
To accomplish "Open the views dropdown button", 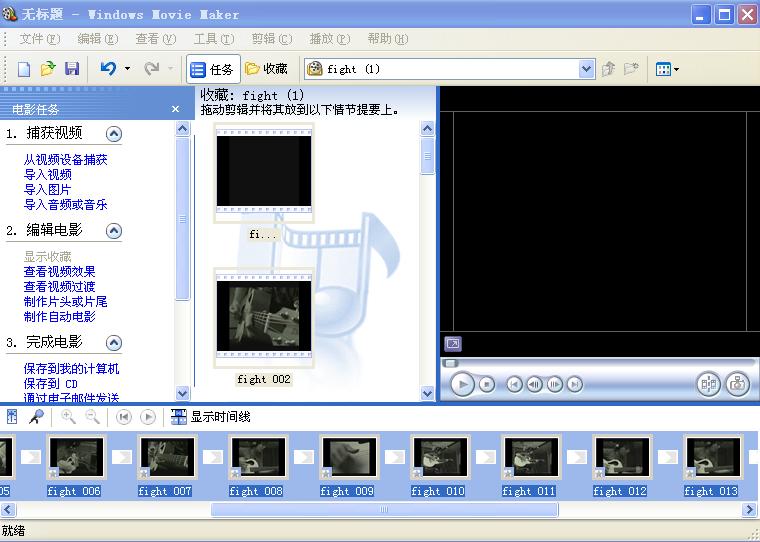I will 667,69.
